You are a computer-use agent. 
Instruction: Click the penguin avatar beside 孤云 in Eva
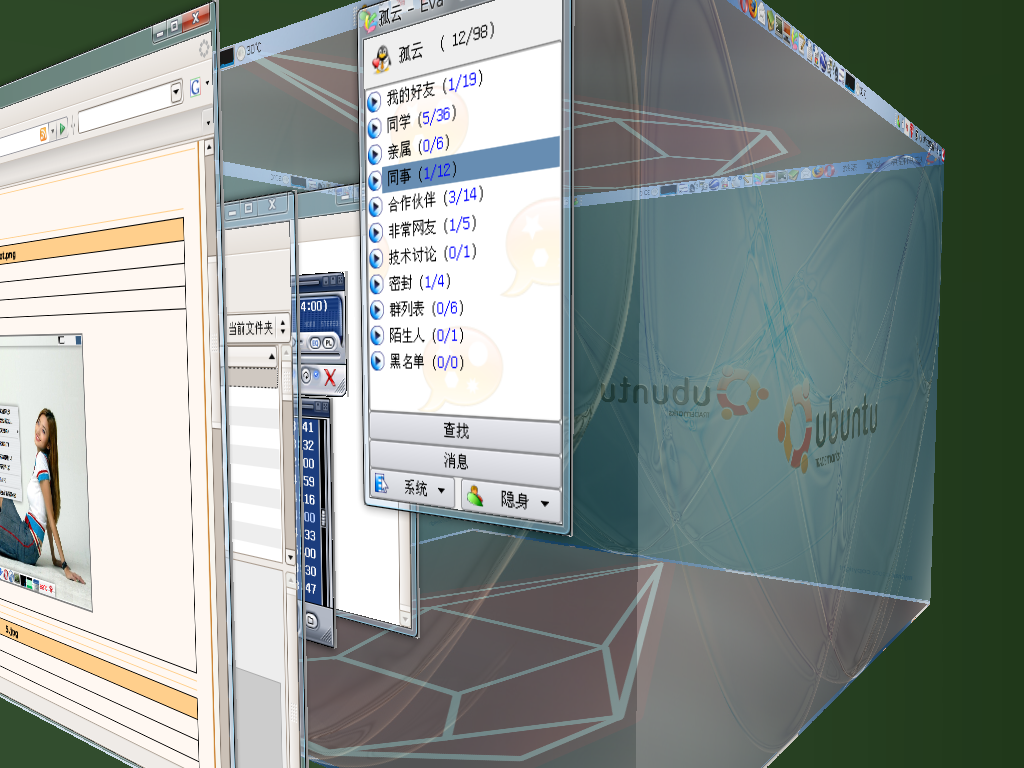click(381, 60)
